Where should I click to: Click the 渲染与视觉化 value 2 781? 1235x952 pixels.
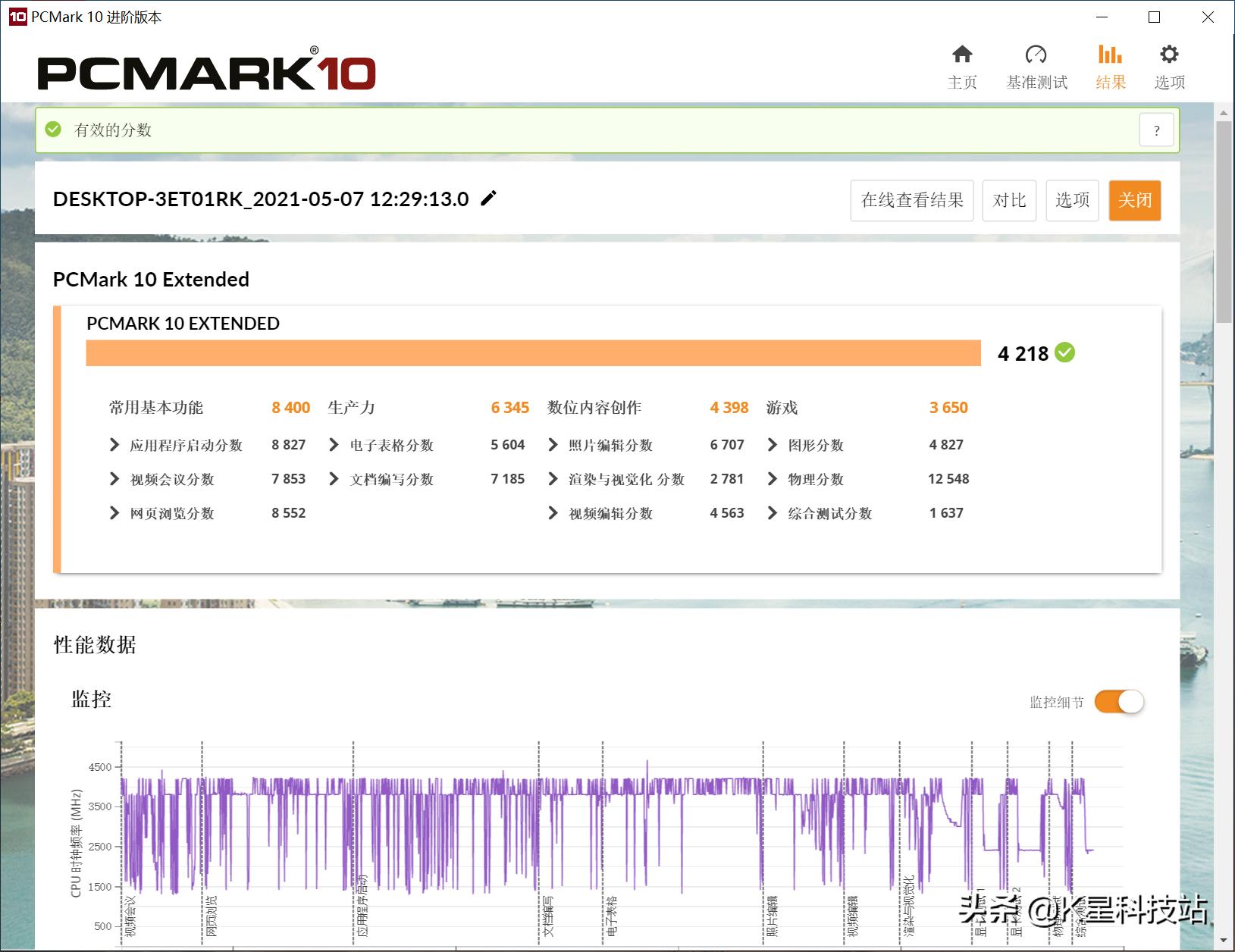pos(727,479)
